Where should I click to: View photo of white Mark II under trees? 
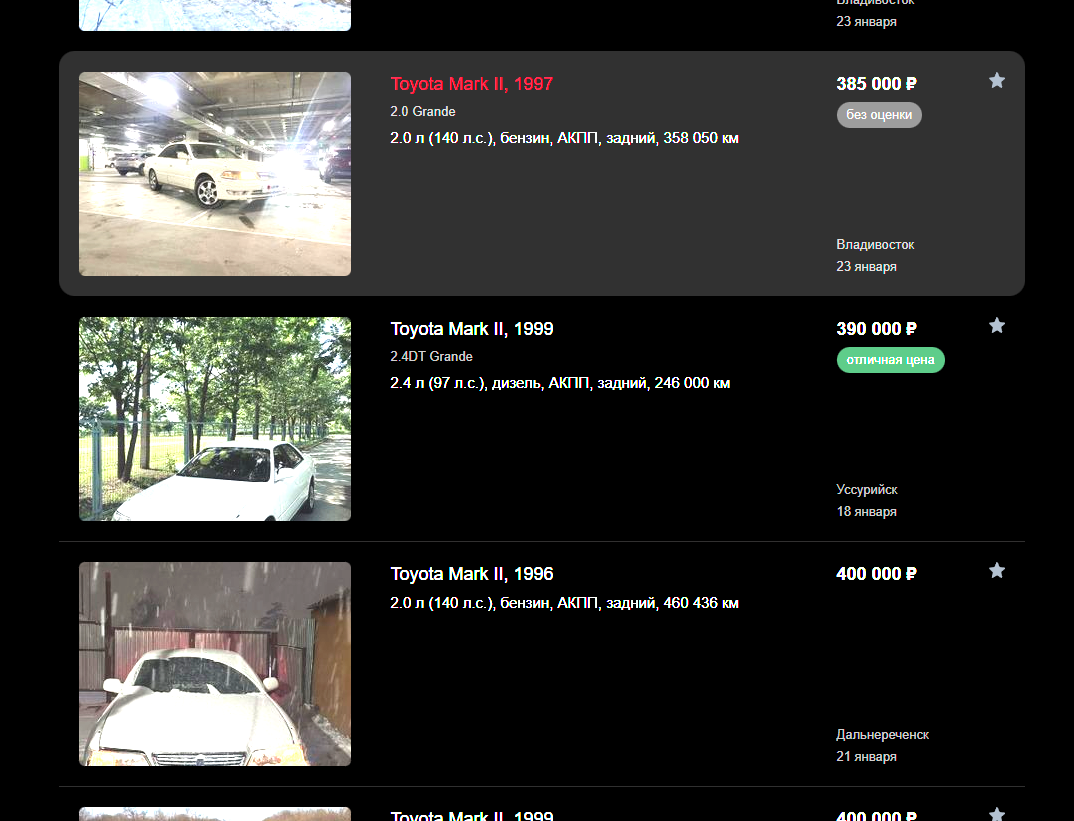[215, 419]
